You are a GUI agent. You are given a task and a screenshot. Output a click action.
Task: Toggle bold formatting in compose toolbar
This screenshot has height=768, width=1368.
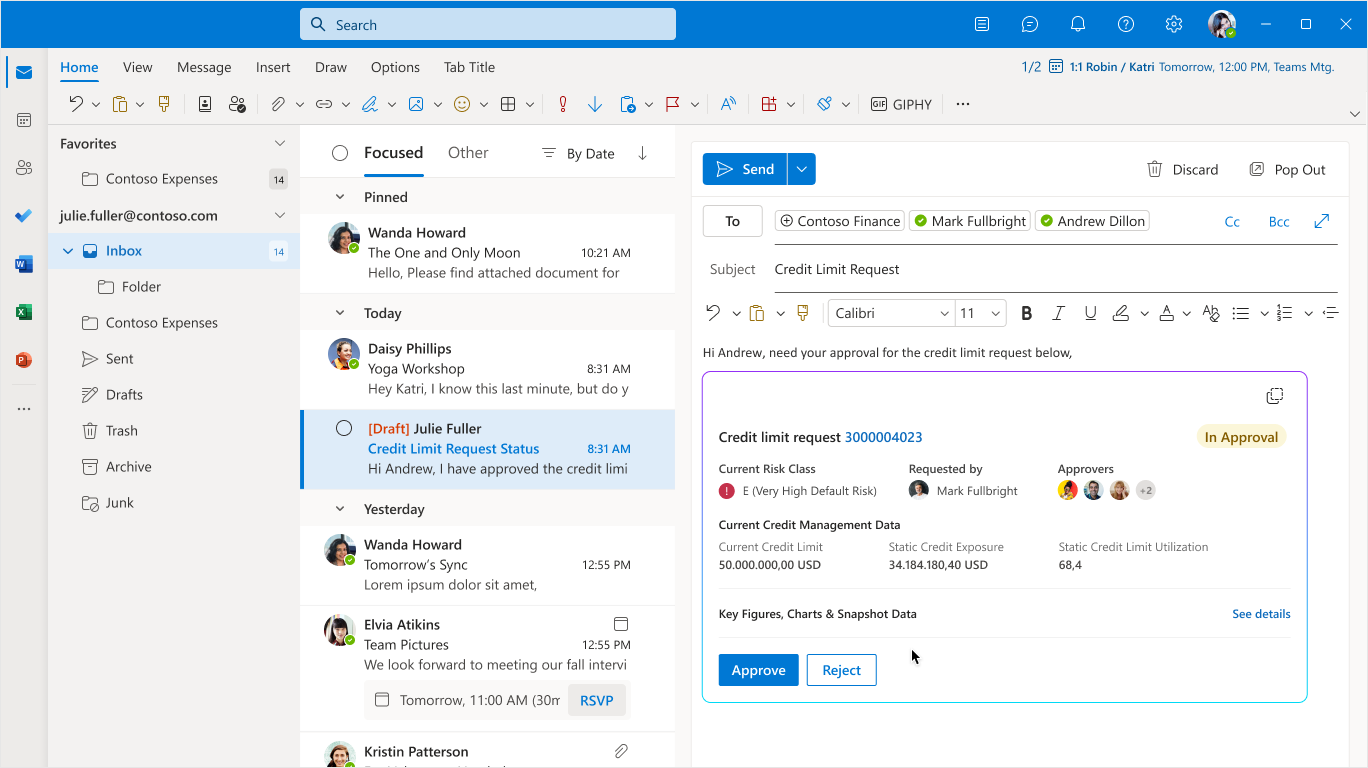click(x=1026, y=313)
